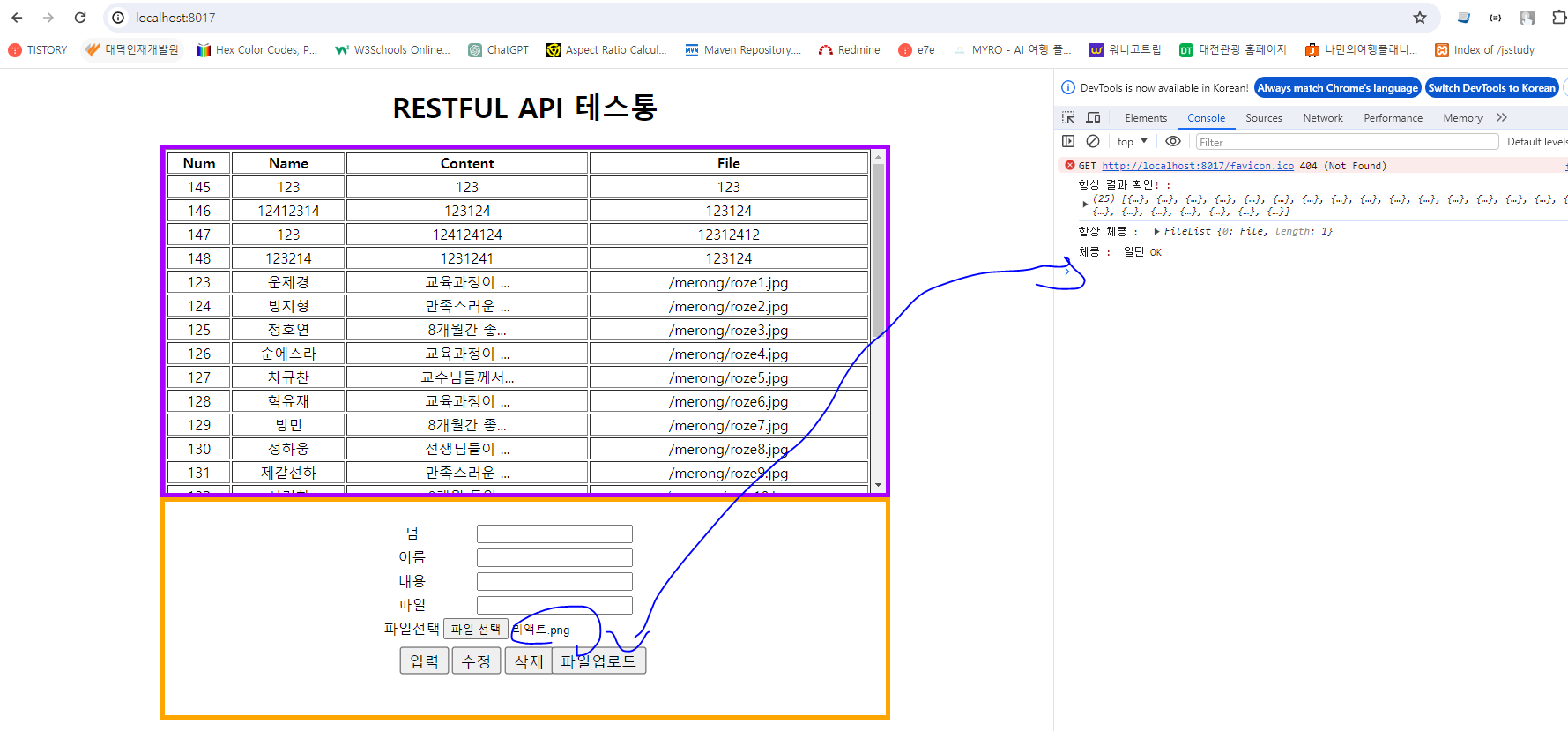This screenshot has height=731, width=1568.
Task: View site information icon in address bar
Action: pos(118,18)
